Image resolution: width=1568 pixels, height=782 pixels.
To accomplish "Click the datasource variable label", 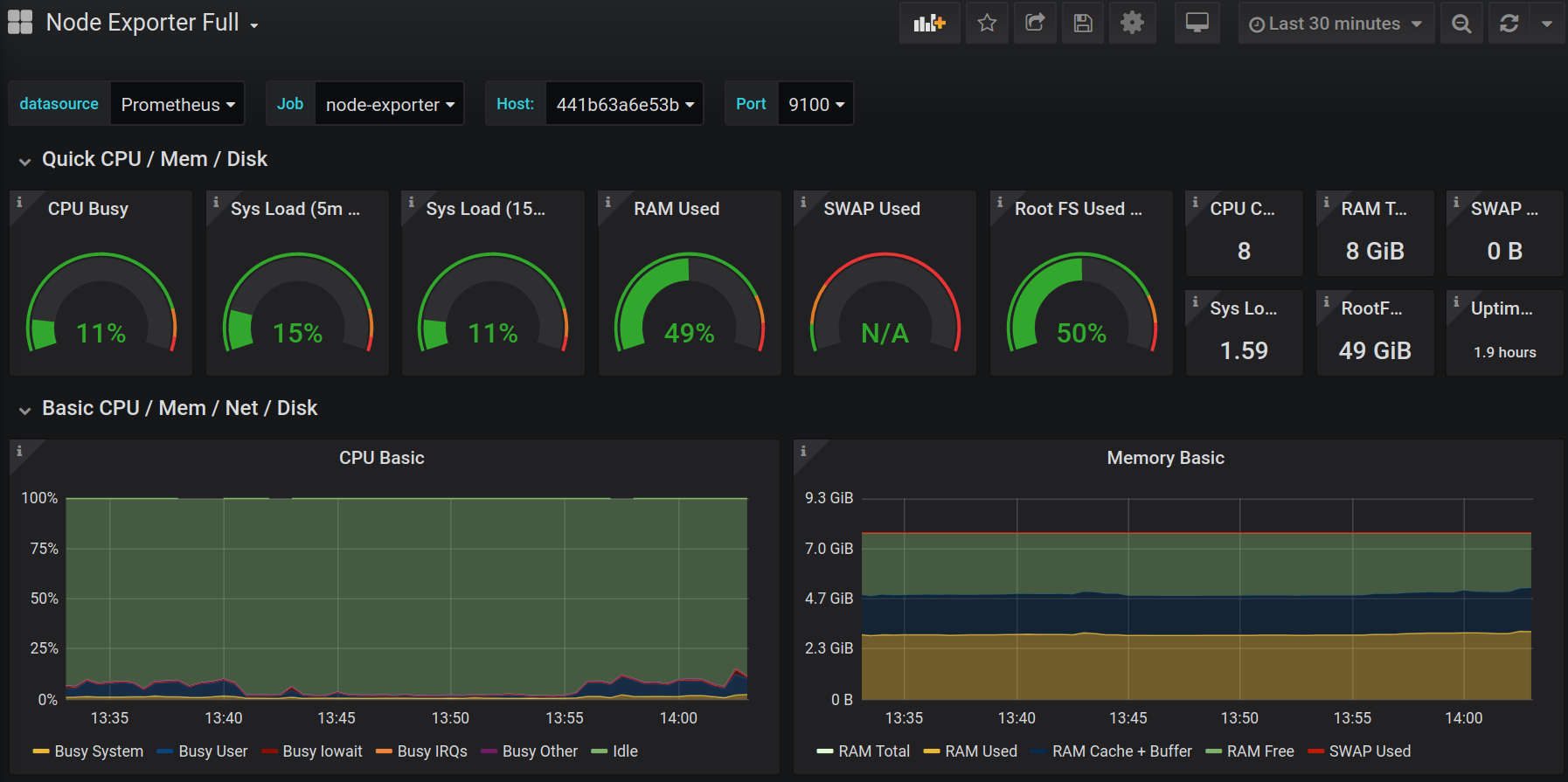I will pos(59,104).
